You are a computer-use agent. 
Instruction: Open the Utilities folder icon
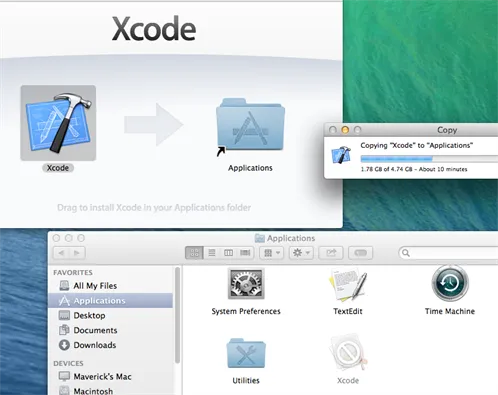click(x=246, y=353)
